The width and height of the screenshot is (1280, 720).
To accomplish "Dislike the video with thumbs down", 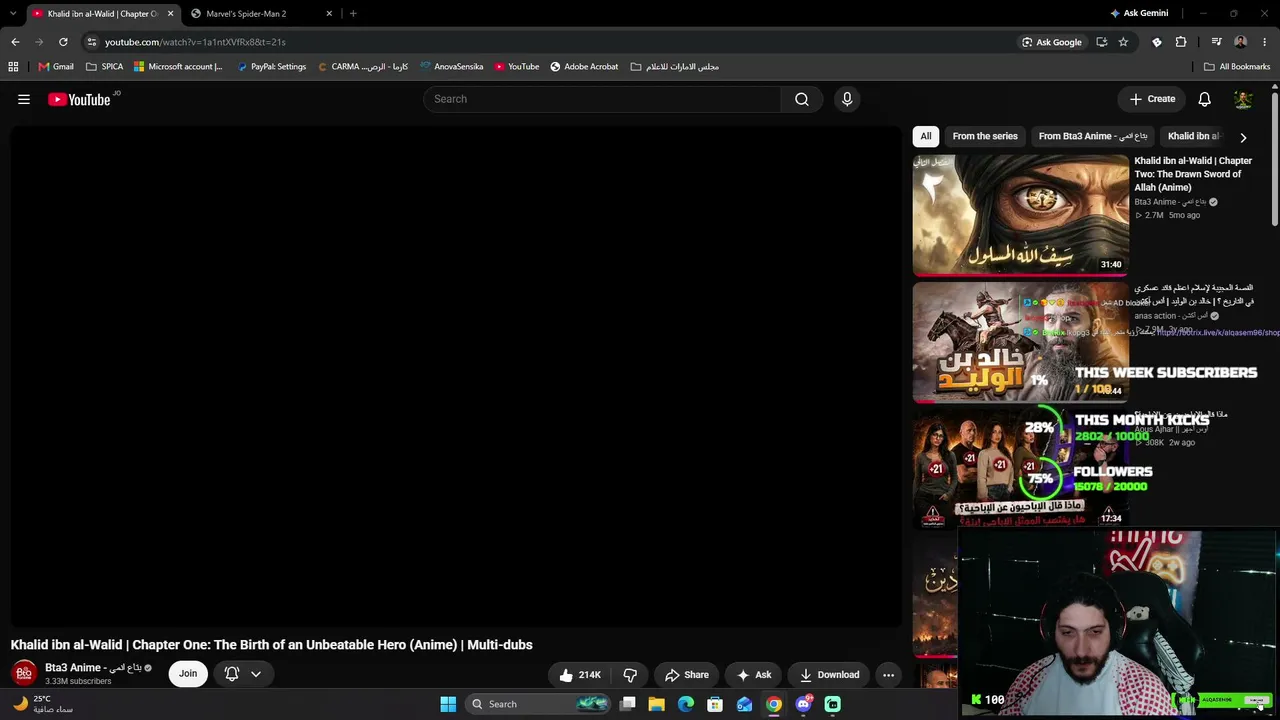I will (630, 675).
